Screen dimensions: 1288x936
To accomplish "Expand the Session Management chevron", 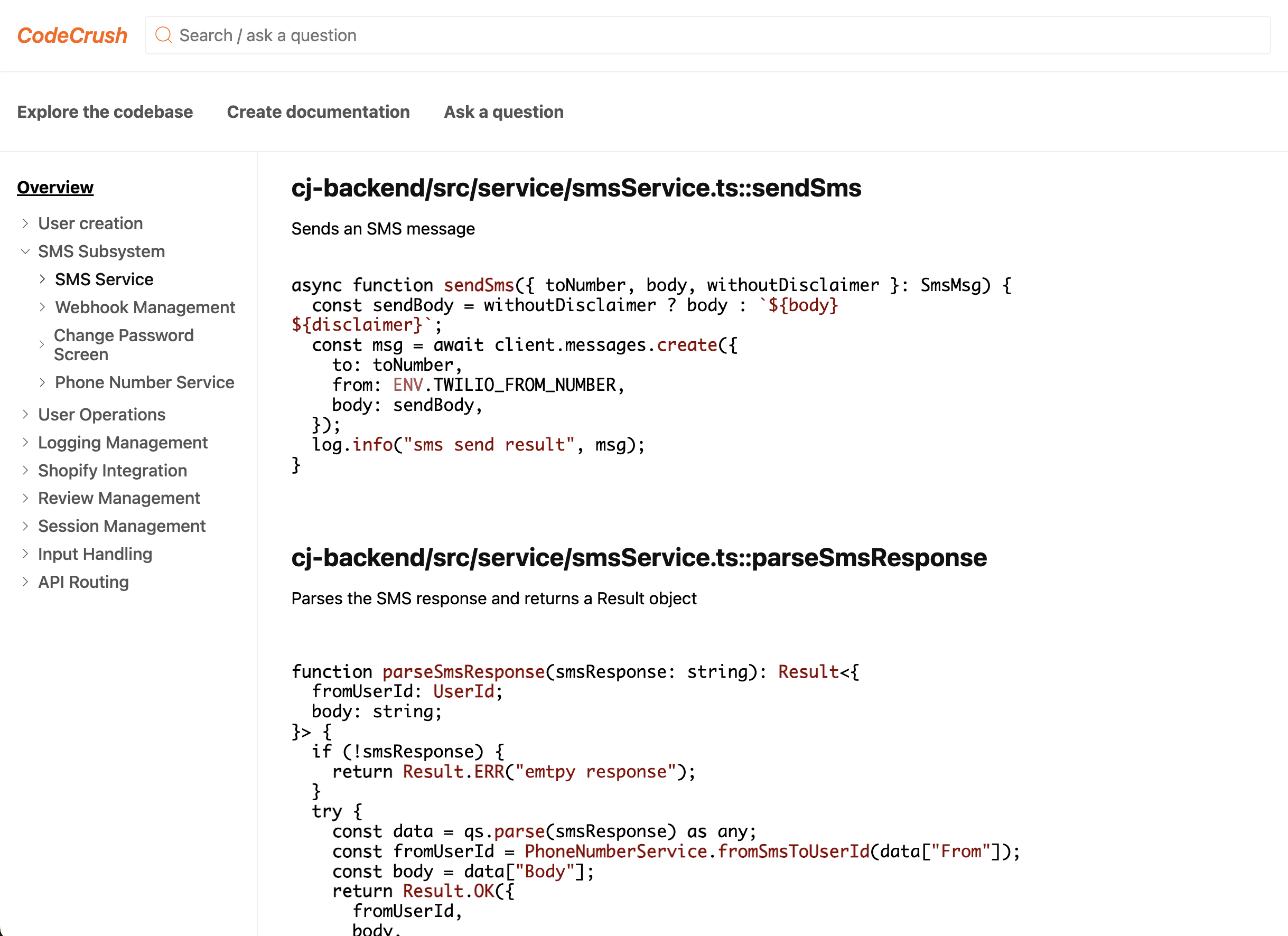I will click(25, 526).
